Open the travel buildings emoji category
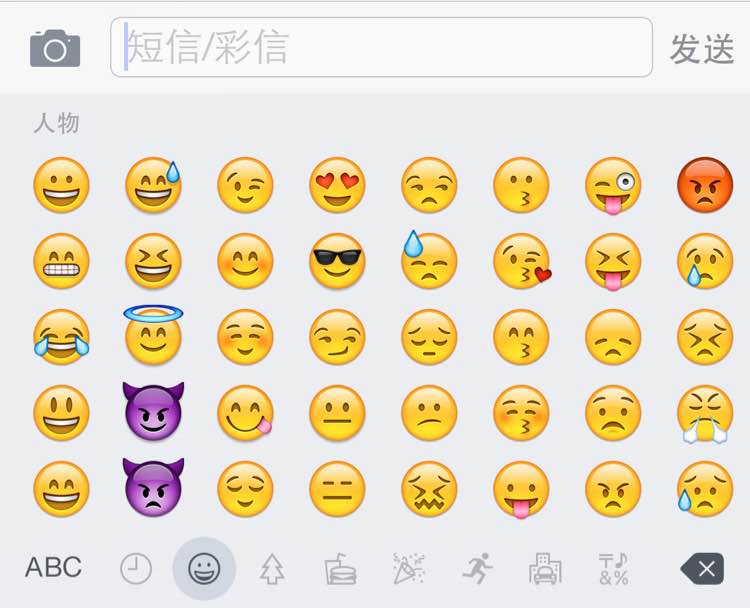750x608 pixels. click(x=545, y=568)
